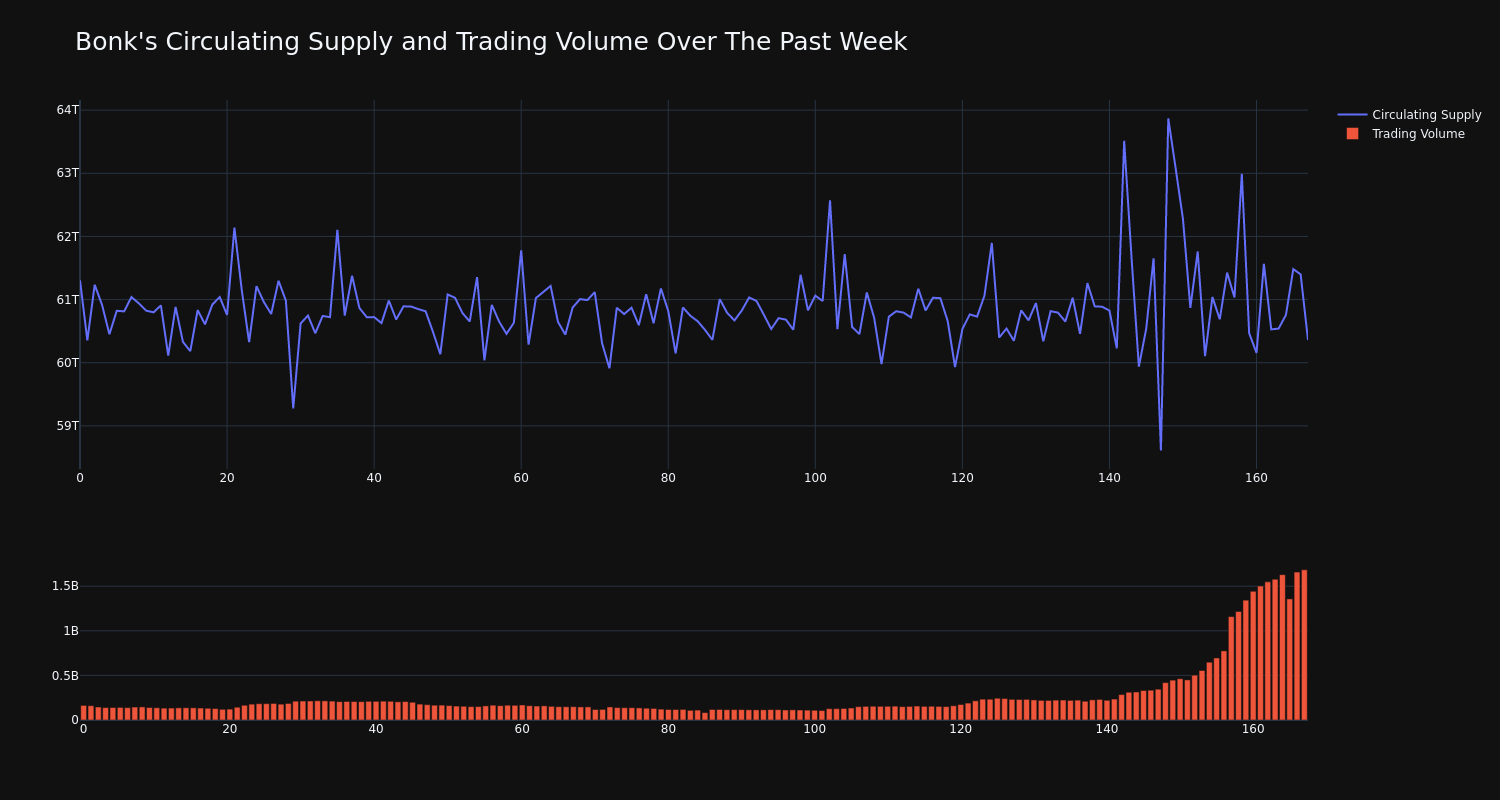Image resolution: width=1500 pixels, height=800 pixels.
Task: Click the 60T y-axis label
Action: [68, 363]
